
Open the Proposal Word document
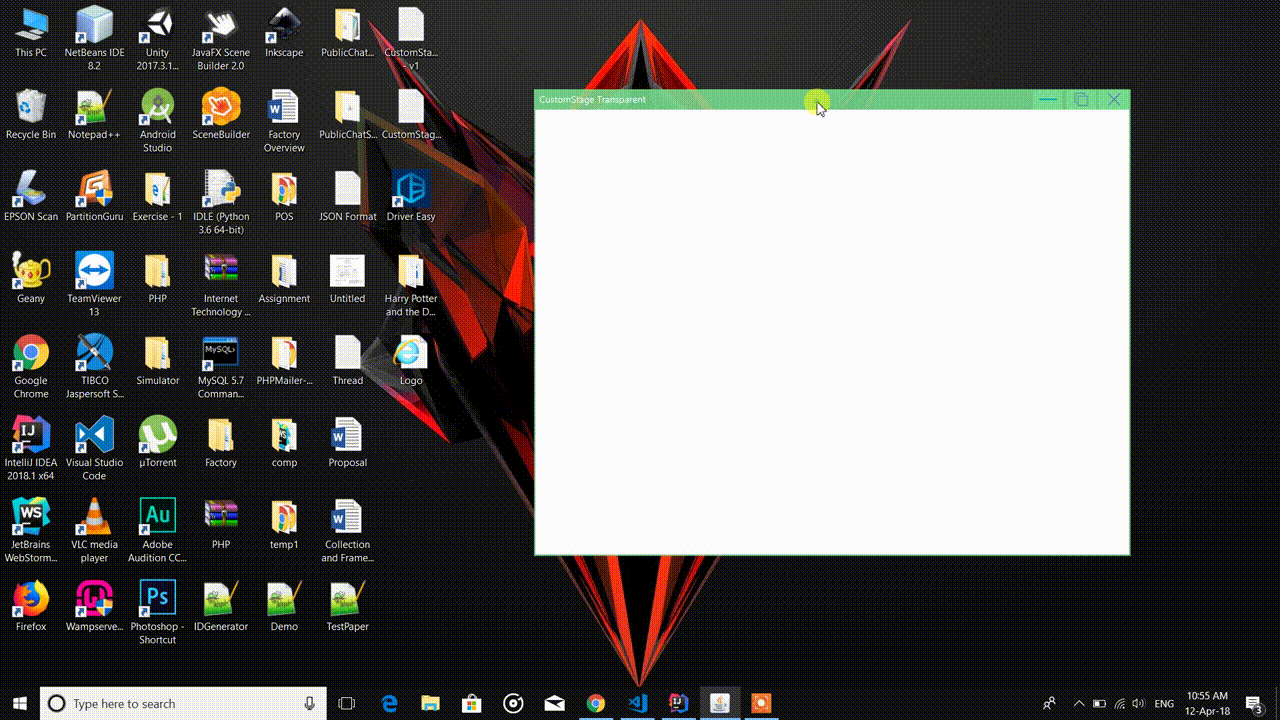click(x=347, y=442)
